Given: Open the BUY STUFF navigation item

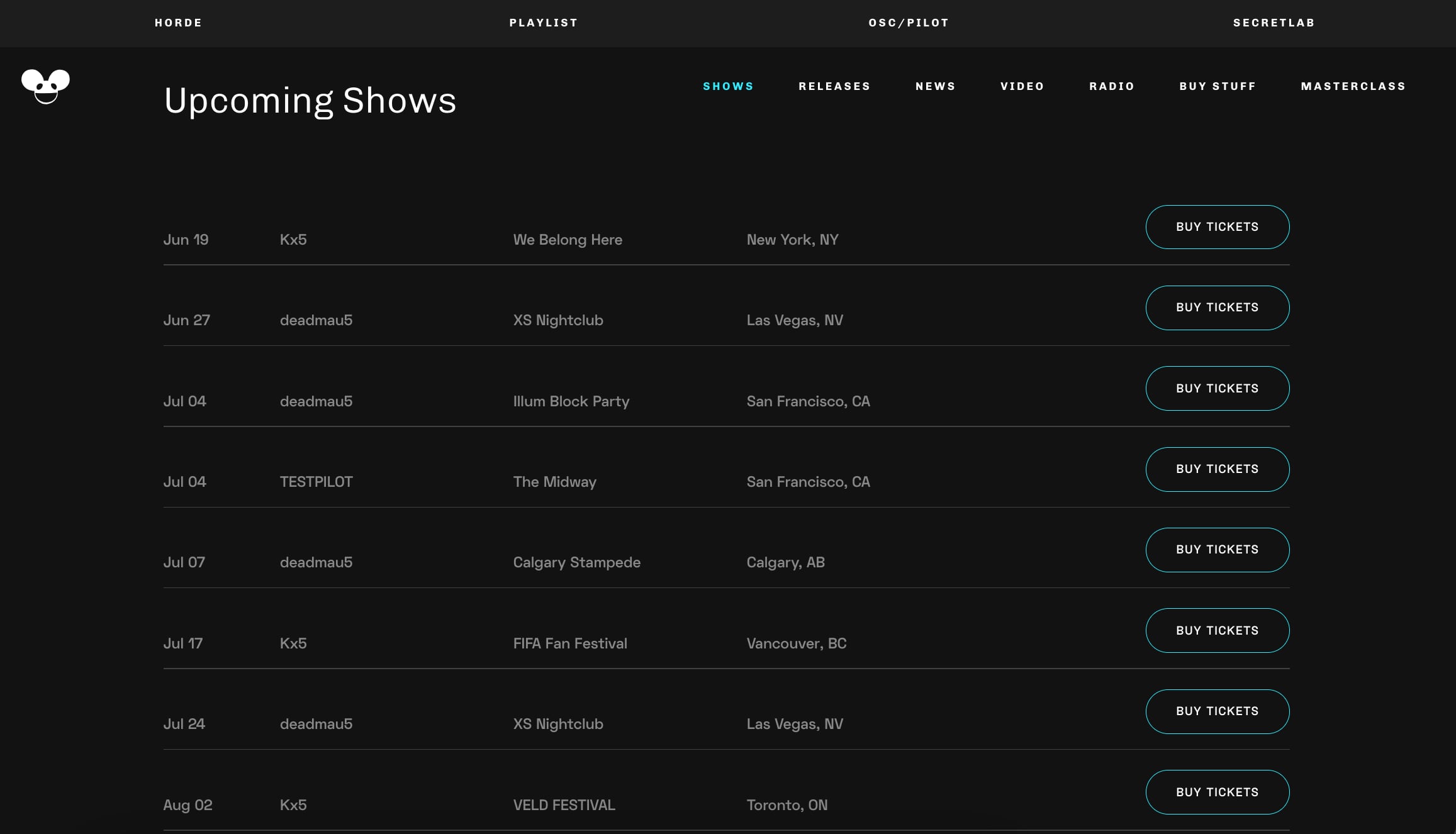Looking at the screenshot, I should pos(1218,86).
